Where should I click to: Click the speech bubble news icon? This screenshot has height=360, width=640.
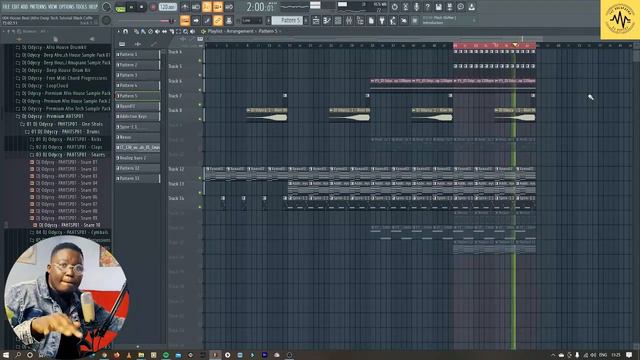pyautogui.click(x=460, y=7)
